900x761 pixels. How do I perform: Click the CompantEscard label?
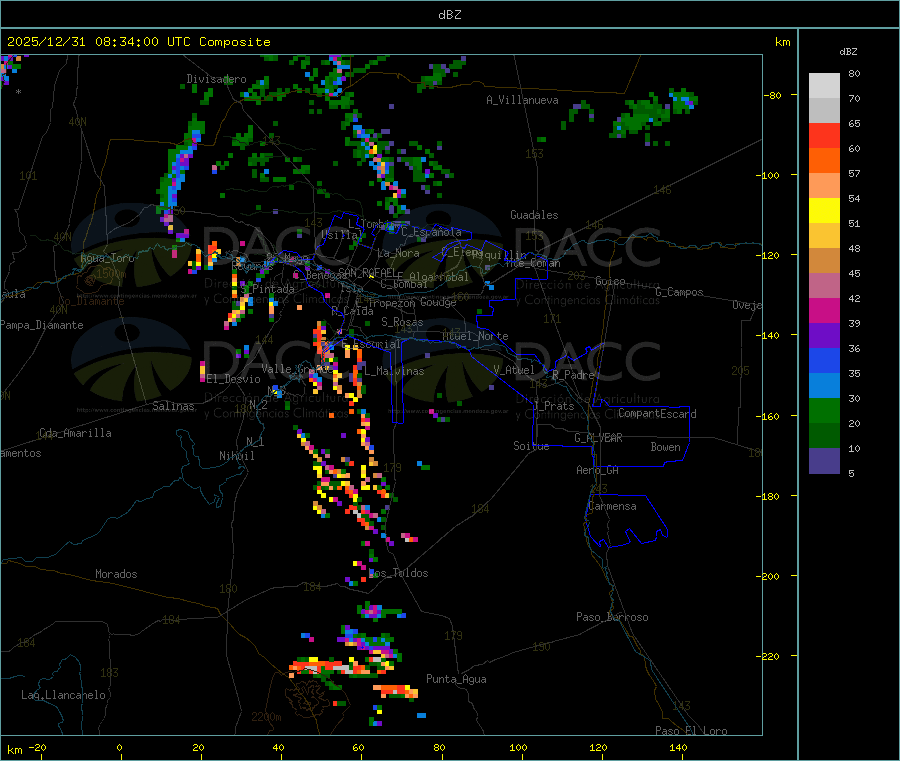pos(657,414)
